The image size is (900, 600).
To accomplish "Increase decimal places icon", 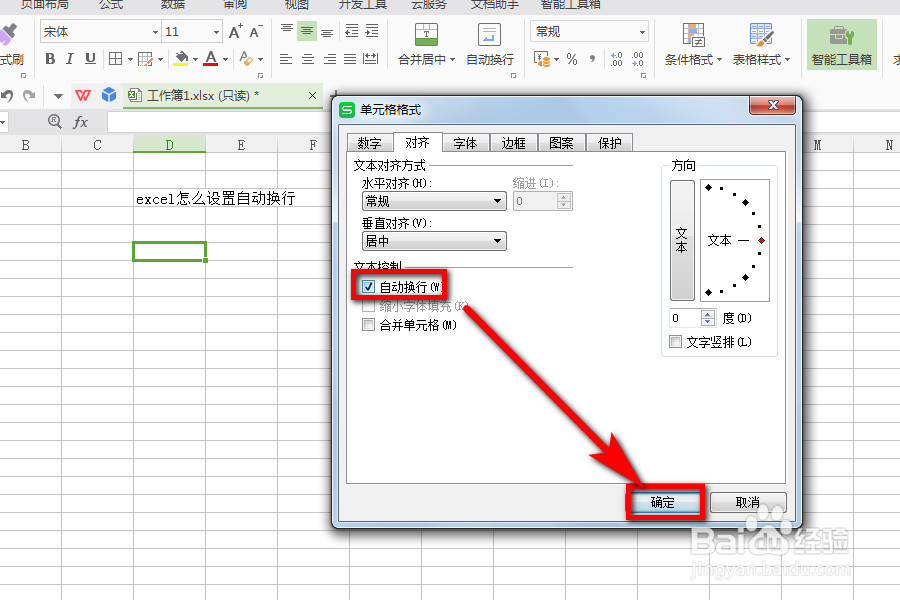I will [x=616, y=59].
